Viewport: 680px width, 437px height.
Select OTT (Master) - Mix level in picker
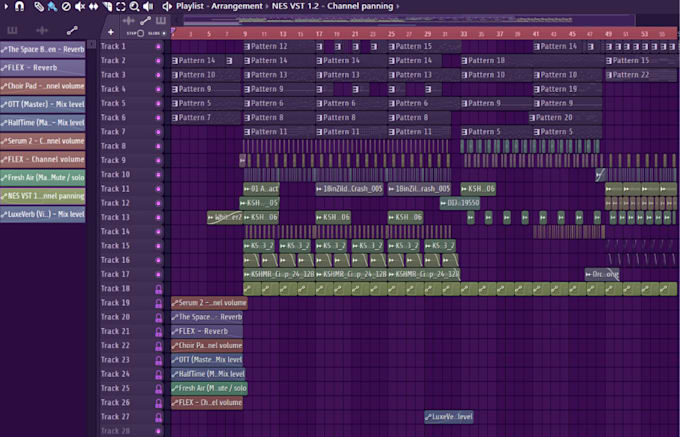click(42, 104)
